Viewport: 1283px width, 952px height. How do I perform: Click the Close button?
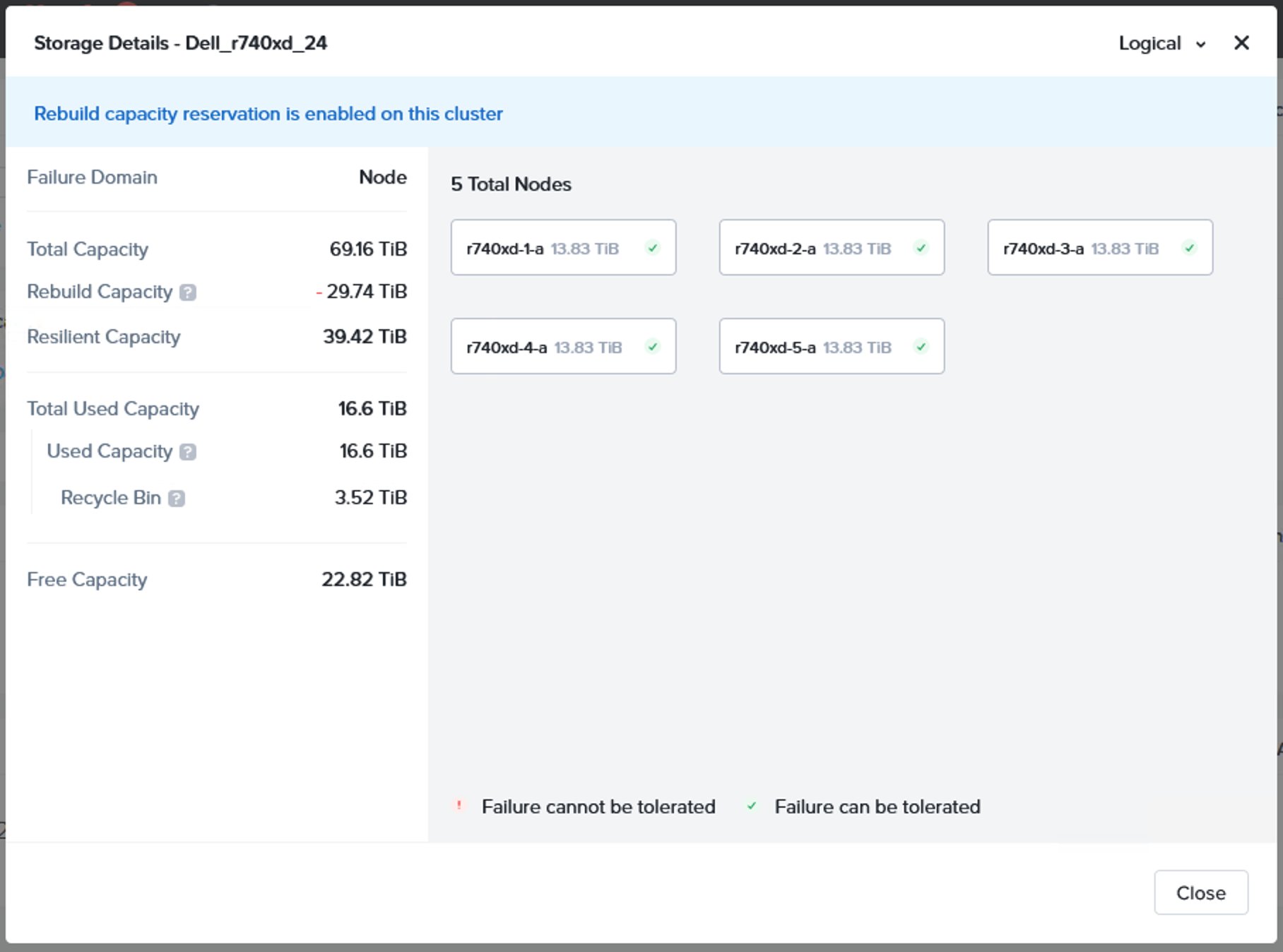(x=1201, y=893)
